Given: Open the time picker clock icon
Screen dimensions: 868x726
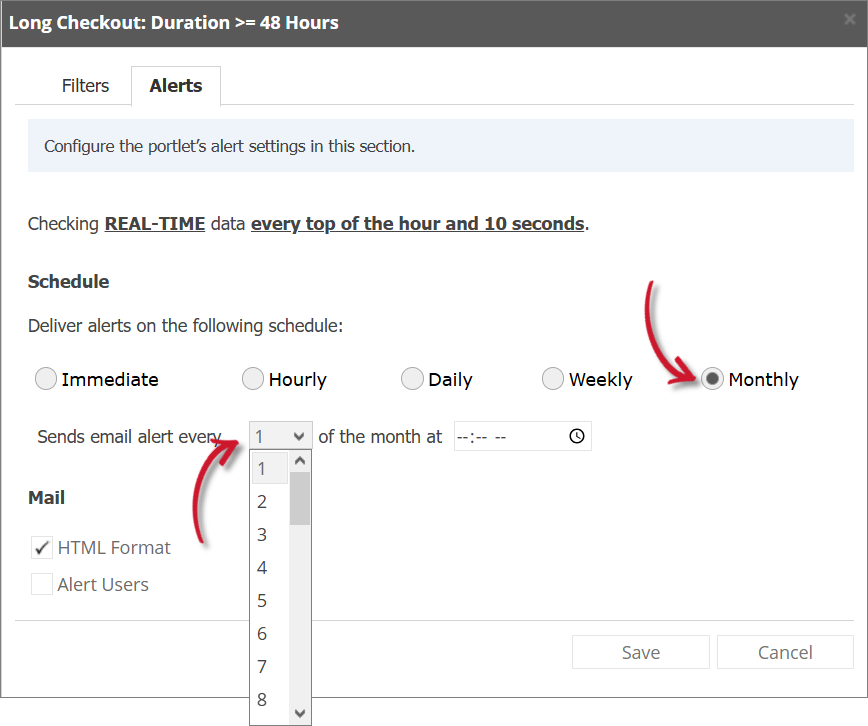Looking at the screenshot, I should click(x=577, y=436).
